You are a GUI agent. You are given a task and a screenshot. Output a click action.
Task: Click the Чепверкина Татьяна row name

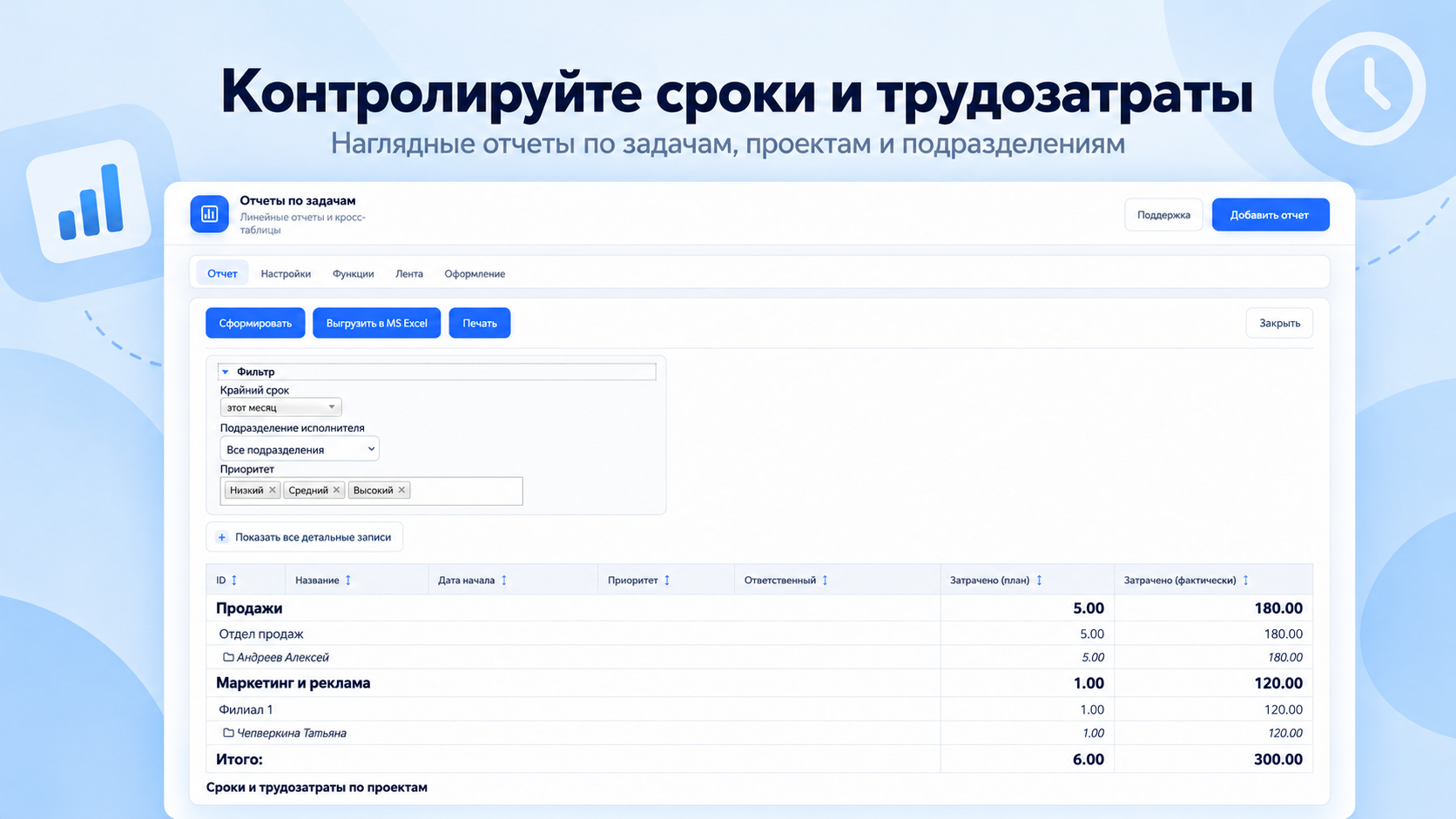point(292,733)
